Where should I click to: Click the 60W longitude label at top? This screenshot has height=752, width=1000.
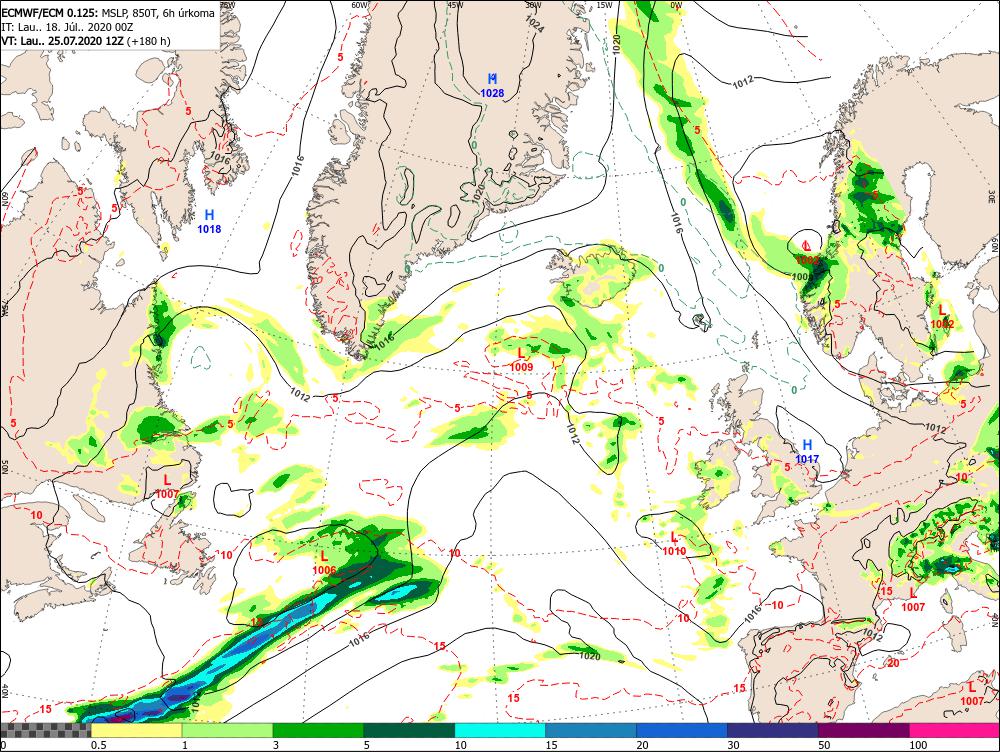(x=360, y=5)
